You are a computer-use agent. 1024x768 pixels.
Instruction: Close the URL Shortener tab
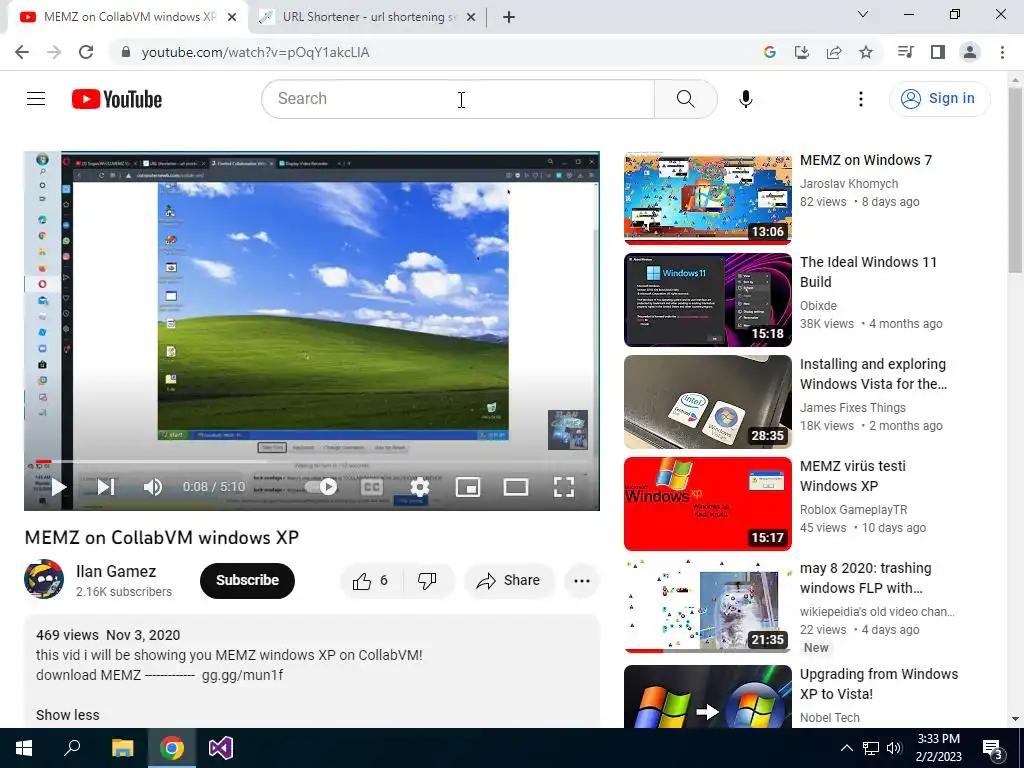point(471,17)
